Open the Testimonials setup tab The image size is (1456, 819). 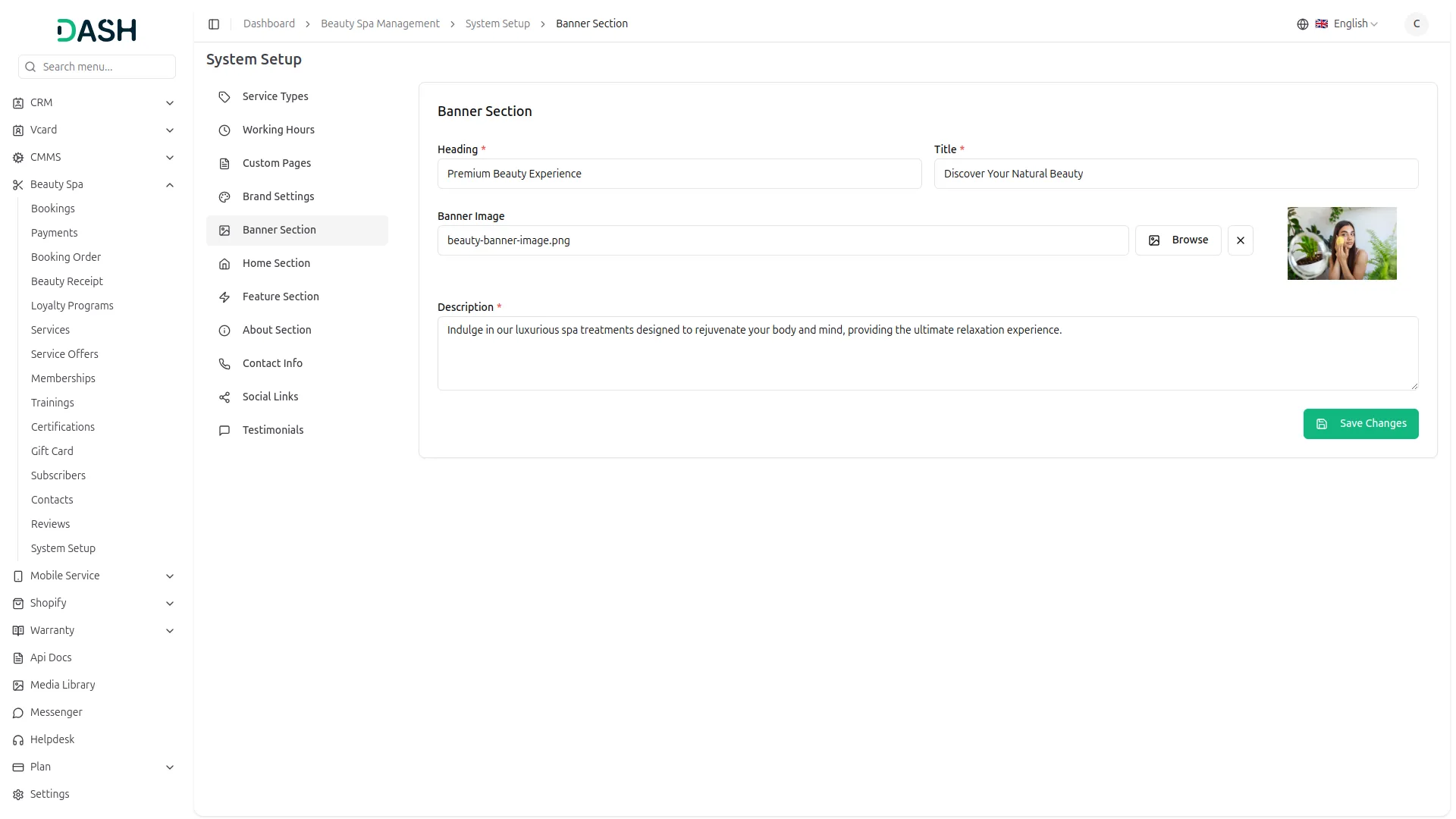[x=272, y=430]
